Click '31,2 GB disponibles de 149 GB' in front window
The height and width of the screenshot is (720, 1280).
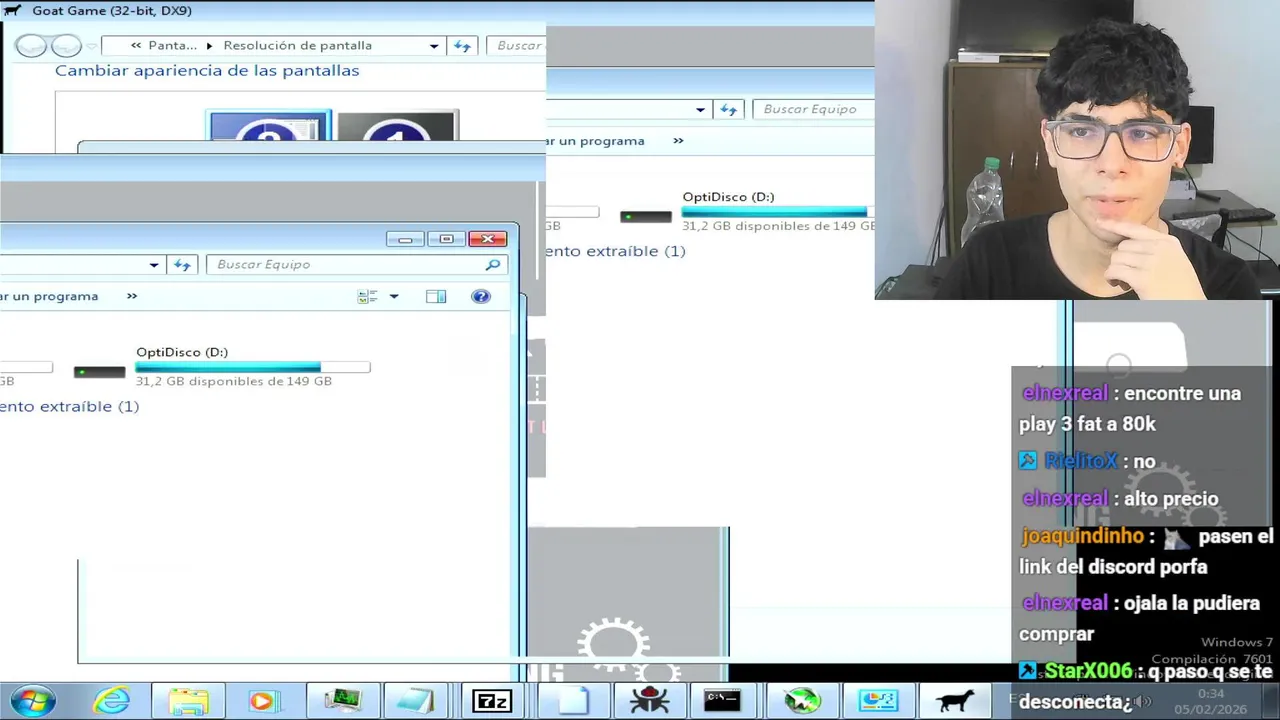[x=234, y=381]
